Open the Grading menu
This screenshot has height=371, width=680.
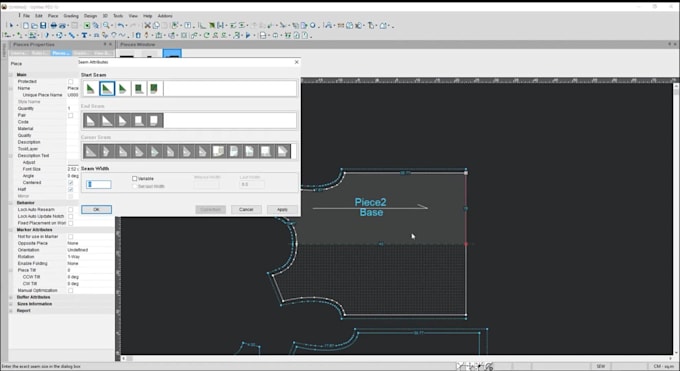point(71,16)
